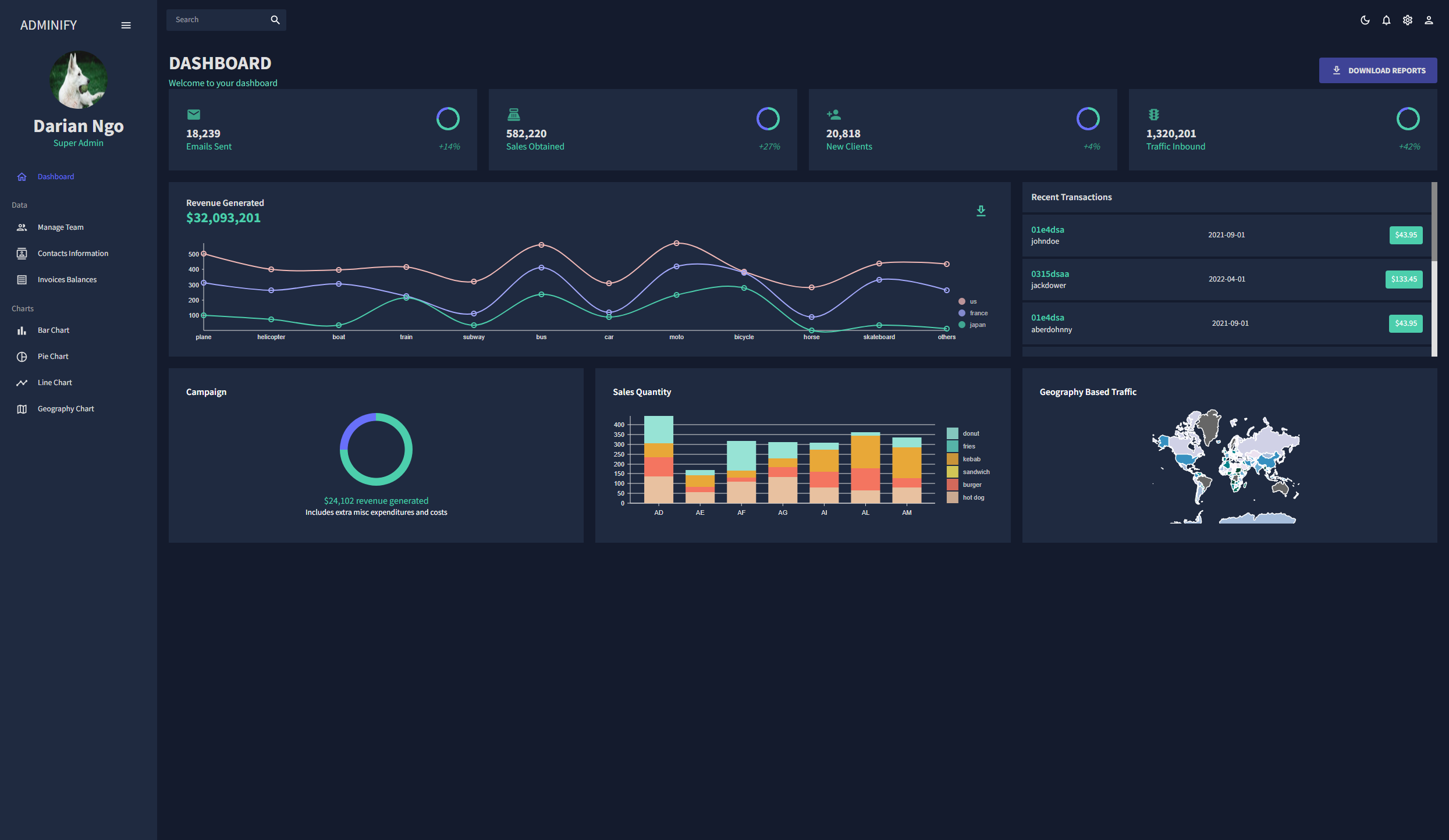1449x840 pixels.
Task: Click the user profile icon
Action: (x=1429, y=20)
